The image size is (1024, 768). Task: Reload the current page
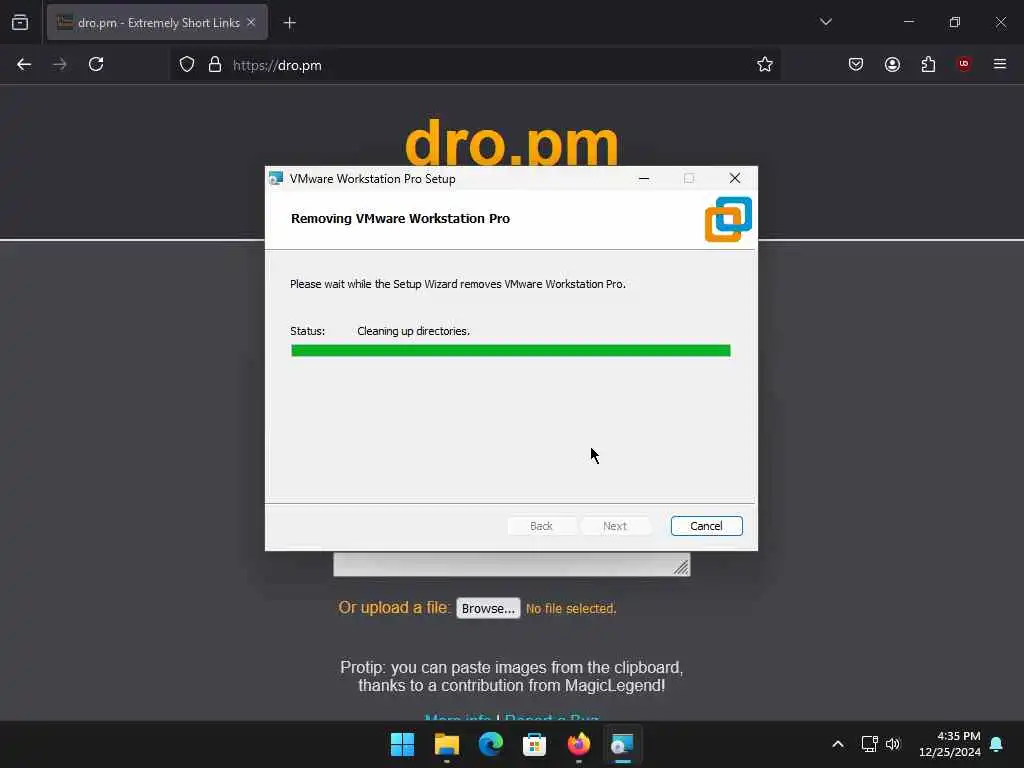(96, 64)
